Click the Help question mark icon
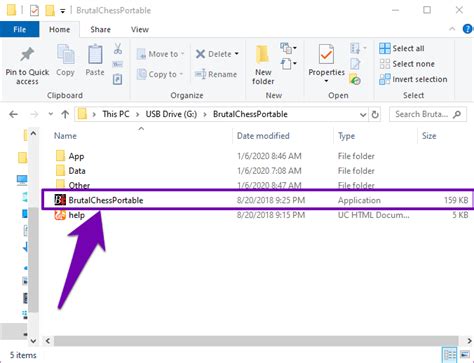Viewport: 474px width, 363px height. (467, 29)
